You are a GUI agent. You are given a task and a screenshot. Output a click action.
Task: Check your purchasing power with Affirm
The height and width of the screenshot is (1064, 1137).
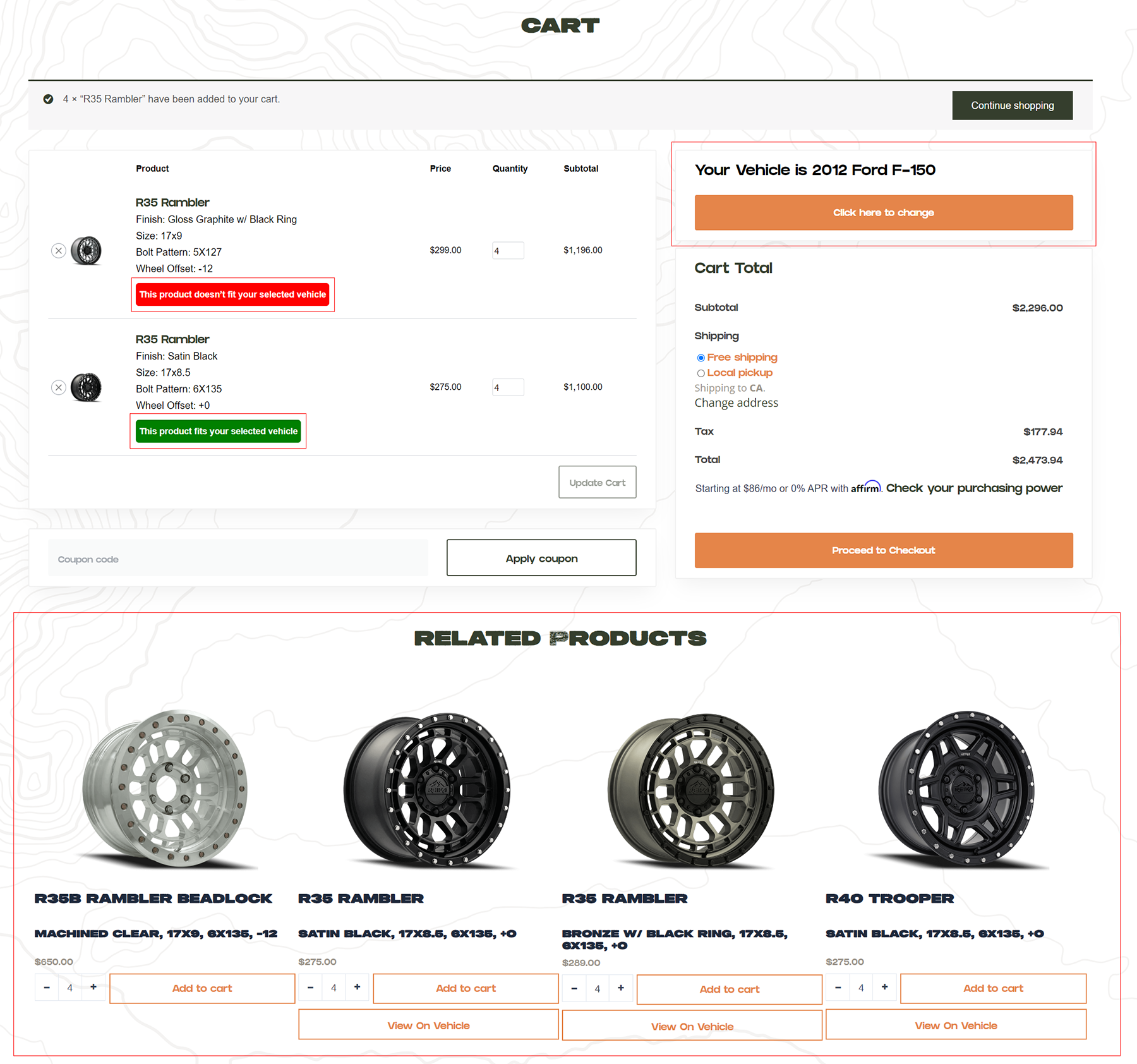[974, 488]
